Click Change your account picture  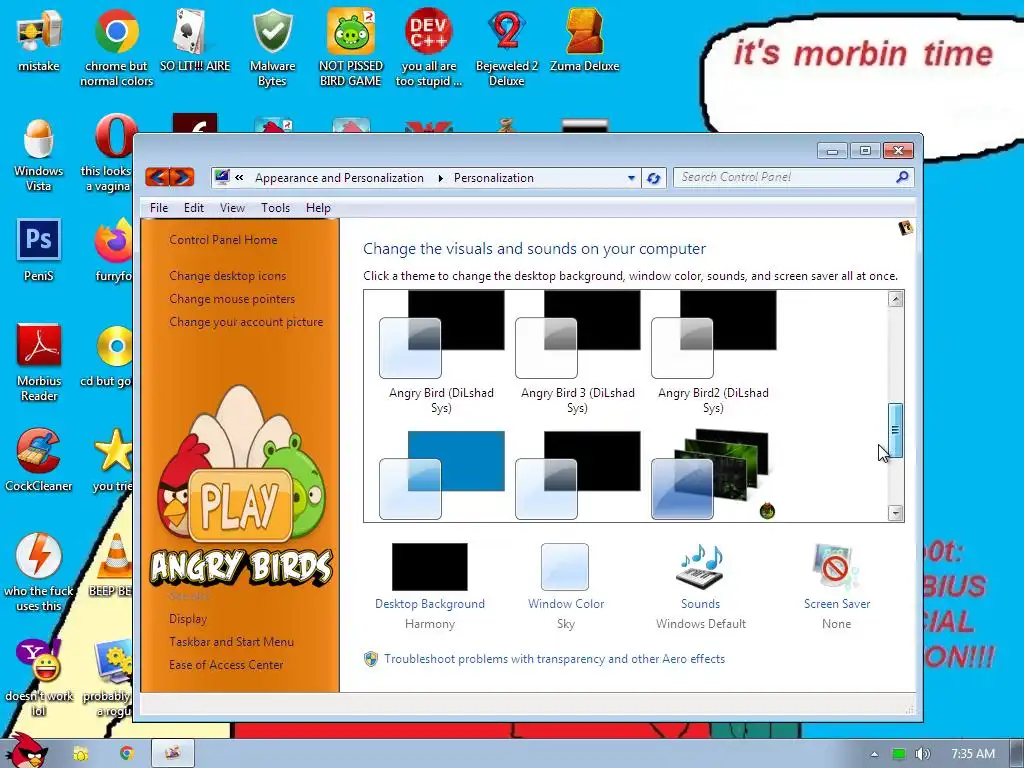[246, 322]
